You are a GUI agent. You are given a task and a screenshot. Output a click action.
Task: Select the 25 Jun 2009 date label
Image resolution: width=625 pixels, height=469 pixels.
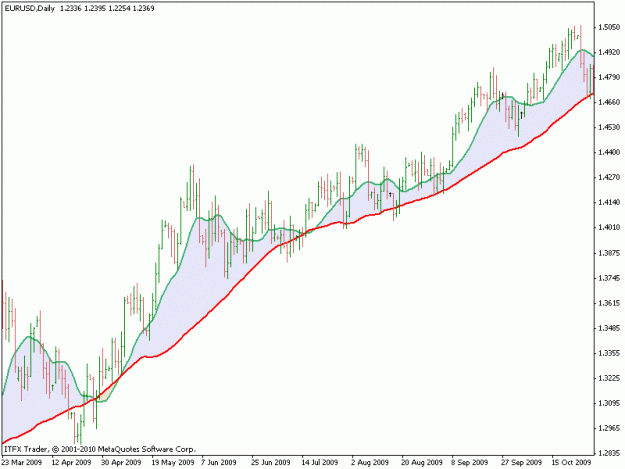click(x=271, y=463)
